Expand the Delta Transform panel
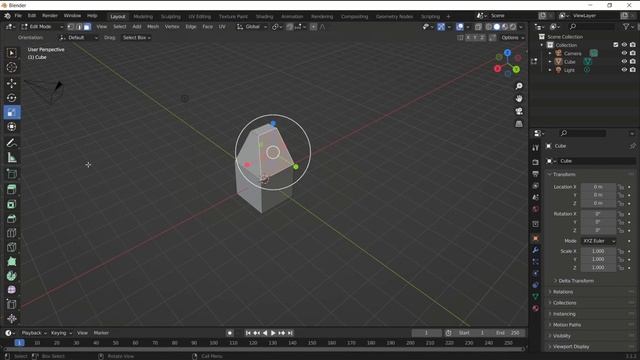640x360 pixels. (x=576, y=281)
